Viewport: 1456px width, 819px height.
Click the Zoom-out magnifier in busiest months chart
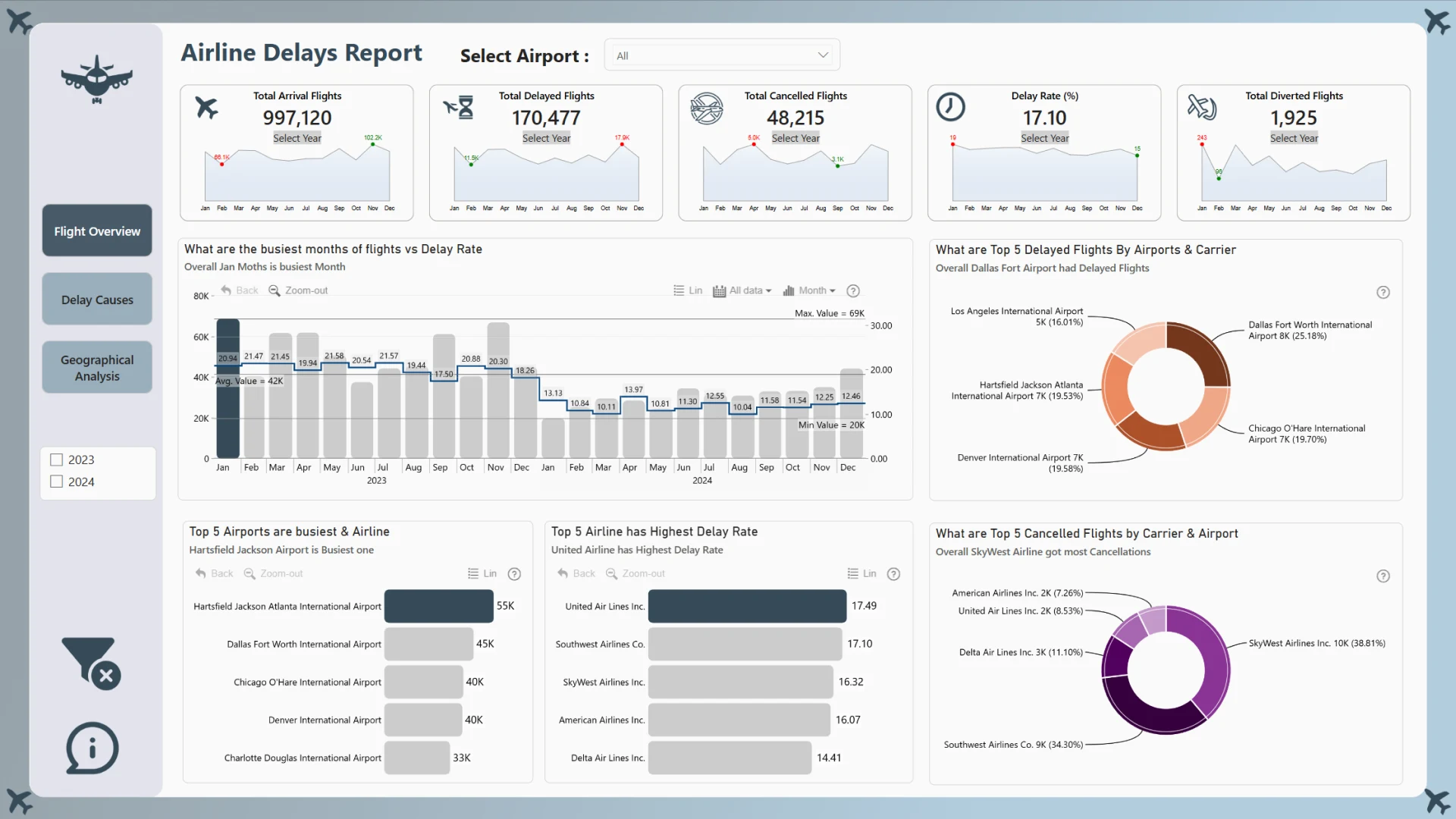tap(275, 290)
